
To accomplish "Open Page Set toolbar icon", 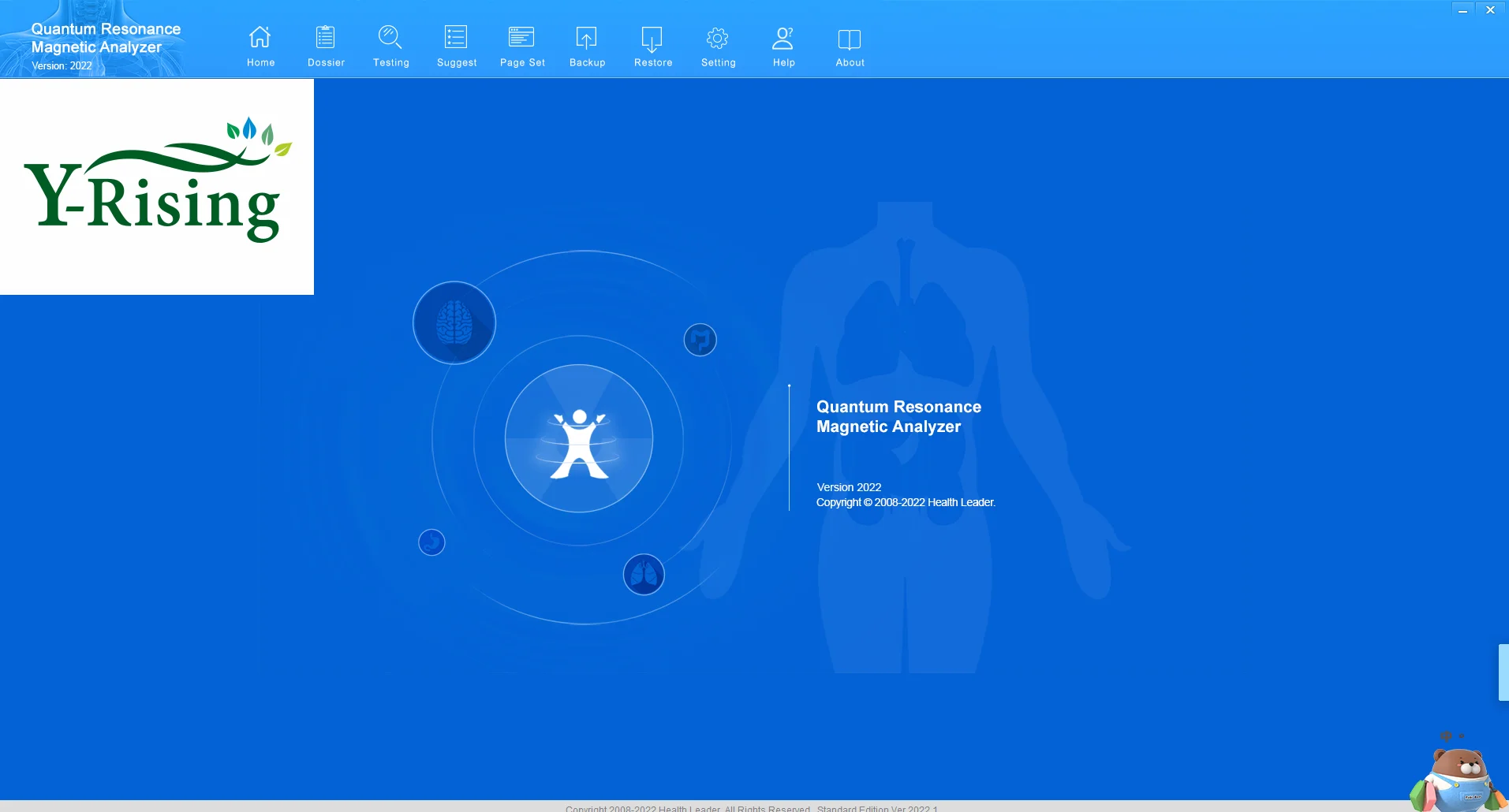I will point(521,38).
